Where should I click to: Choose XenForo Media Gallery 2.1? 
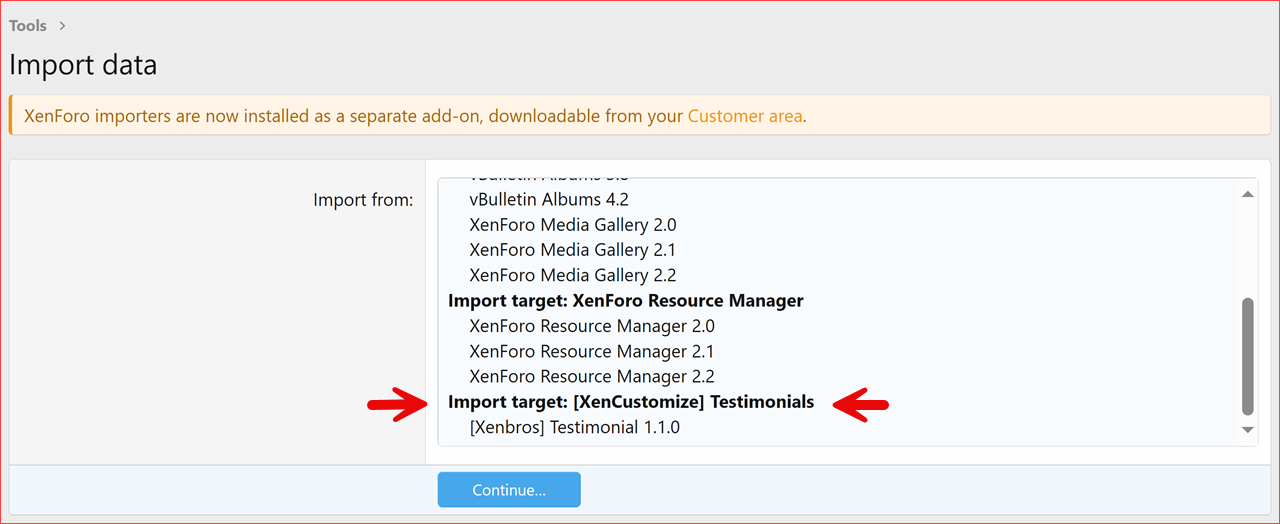pyautogui.click(x=572, y=250)
